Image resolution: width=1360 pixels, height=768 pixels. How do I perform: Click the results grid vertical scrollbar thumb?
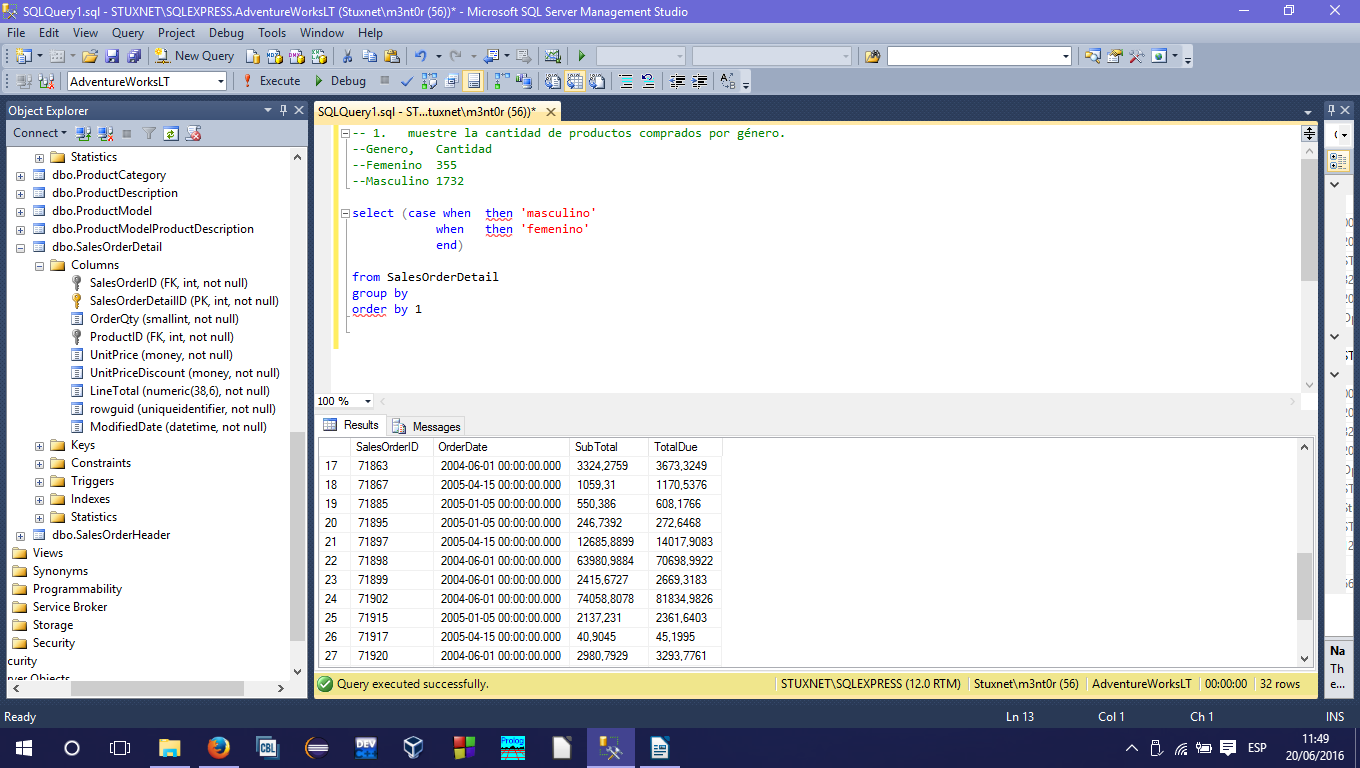1304,587
